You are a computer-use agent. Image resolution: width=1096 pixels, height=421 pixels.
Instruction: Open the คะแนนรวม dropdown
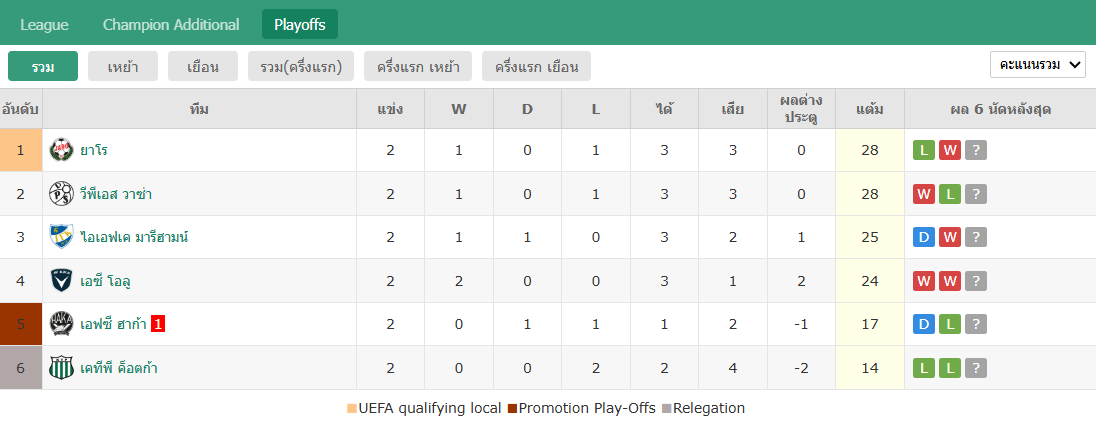1037,65
